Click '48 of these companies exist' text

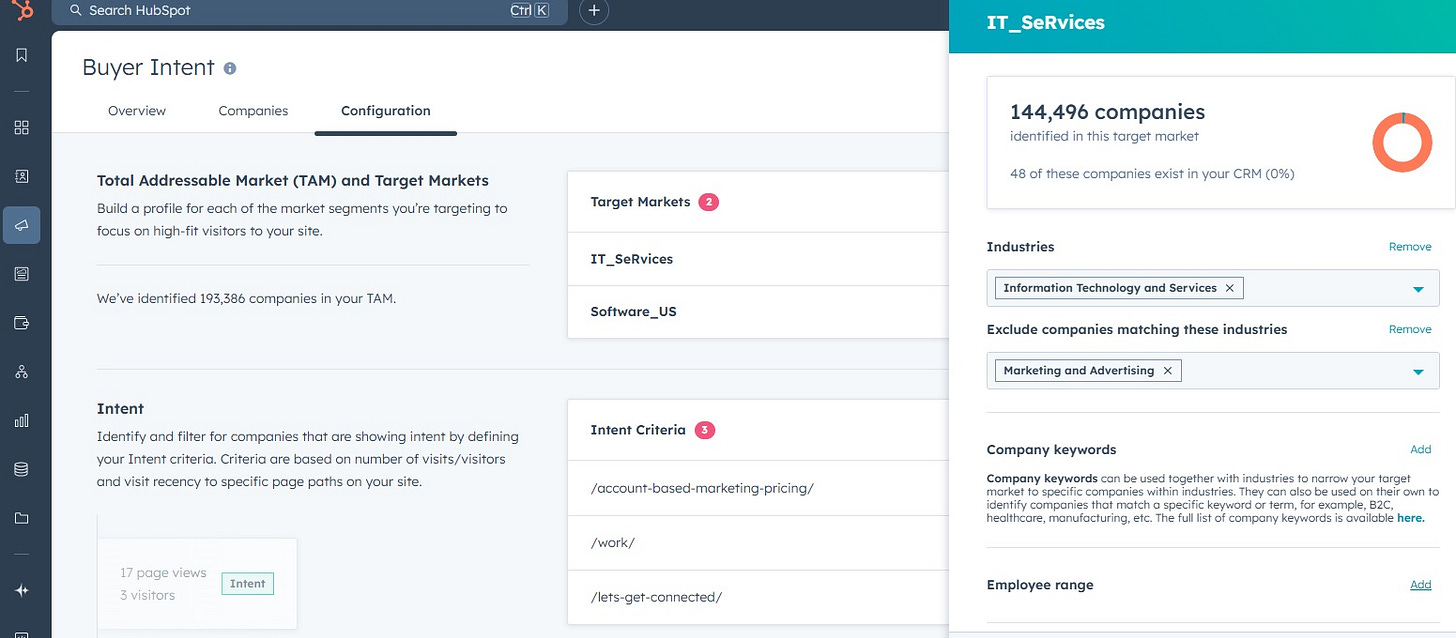[1152, 174]
